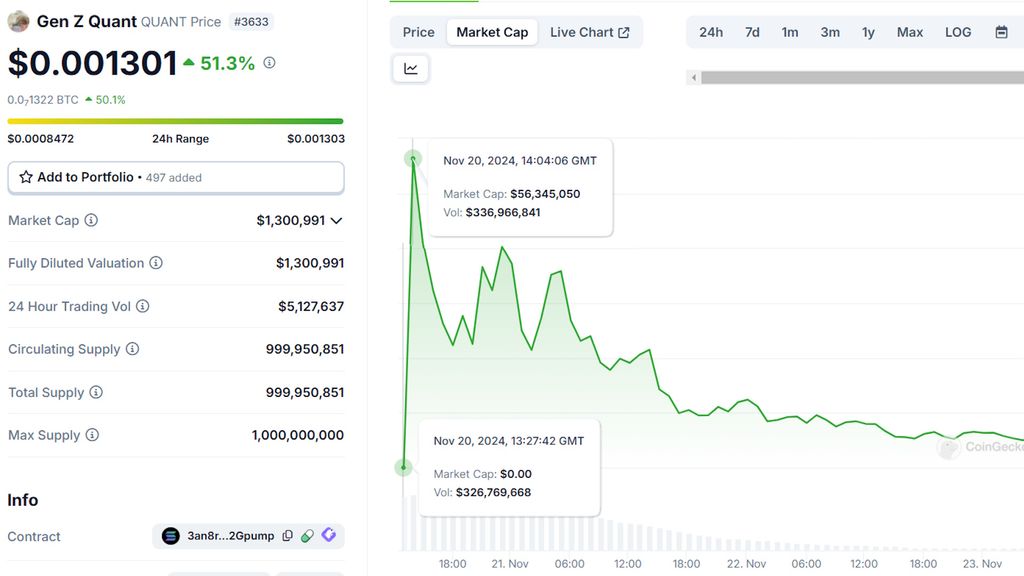Click info icon next to Fully Diluted Valuation
Image resolution: width=1024 pixels, height=576 pixels.
tap(156, 263)
